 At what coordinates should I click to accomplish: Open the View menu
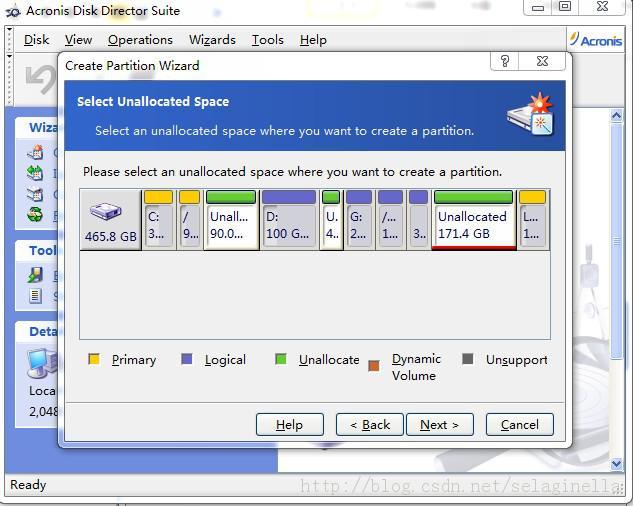point(78,40)
